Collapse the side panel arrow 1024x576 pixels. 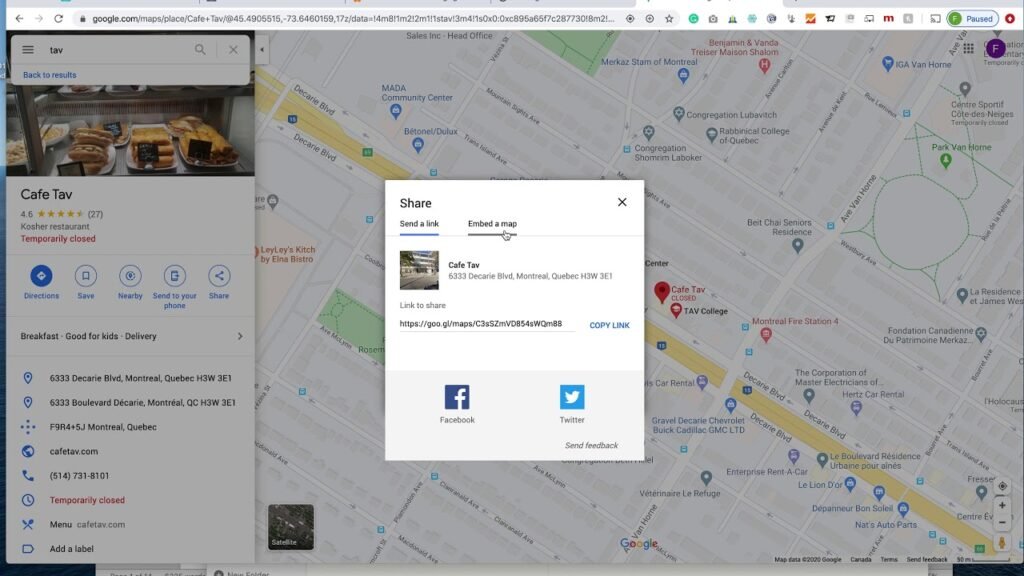pyautogui.click(x=262, y=50)
